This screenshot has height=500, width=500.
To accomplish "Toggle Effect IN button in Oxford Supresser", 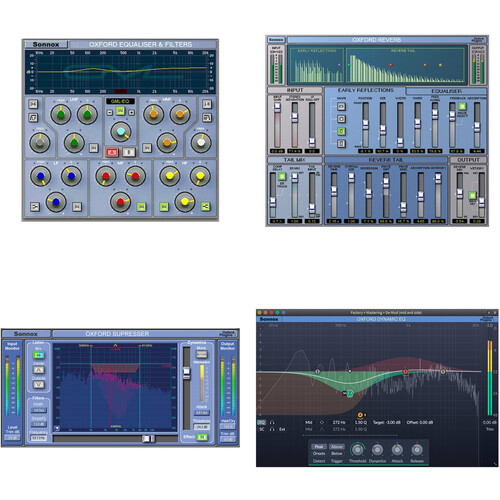I will point(202,437).
